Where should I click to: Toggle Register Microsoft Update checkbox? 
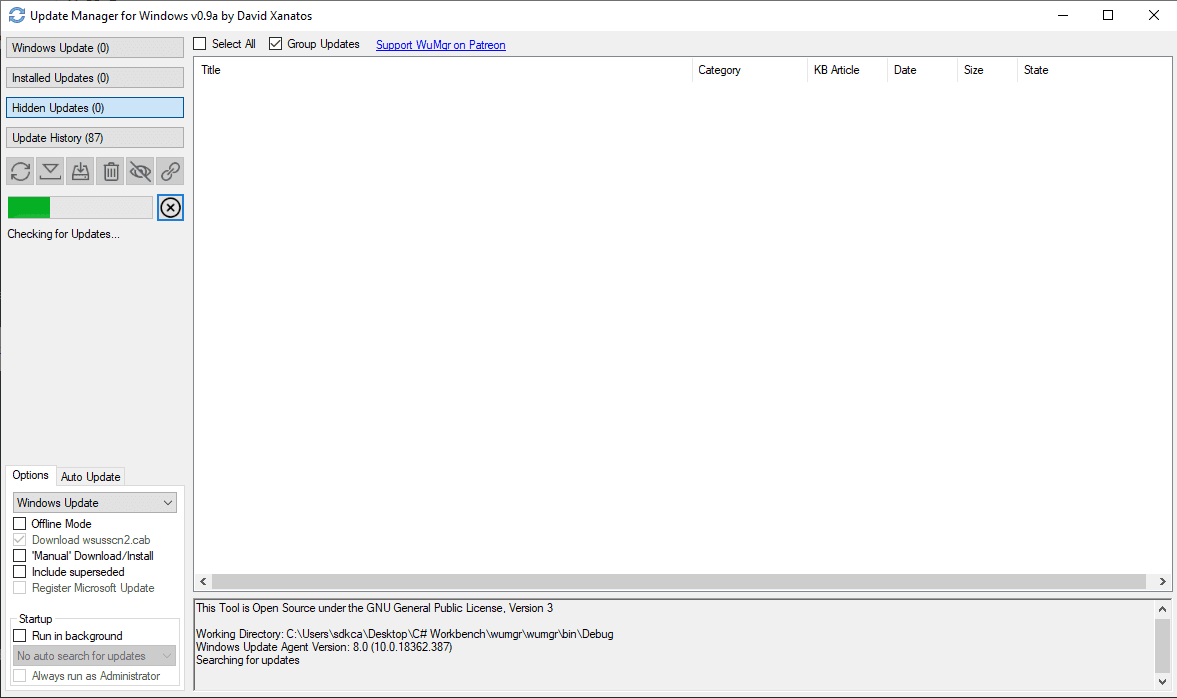(x=20, y=588)
